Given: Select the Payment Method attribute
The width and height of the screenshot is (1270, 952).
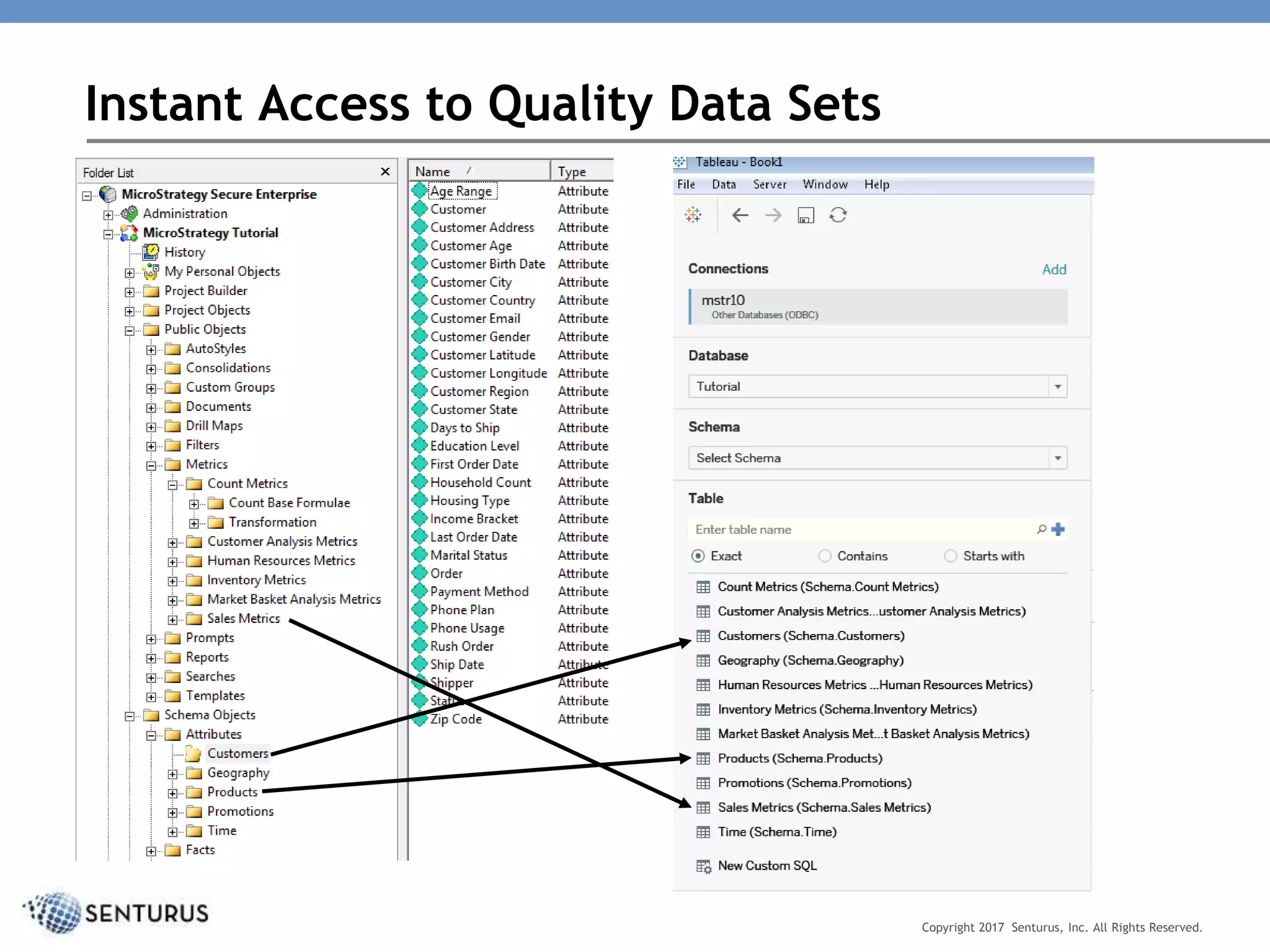Looking at the screenshot, I should coord(479,592).
